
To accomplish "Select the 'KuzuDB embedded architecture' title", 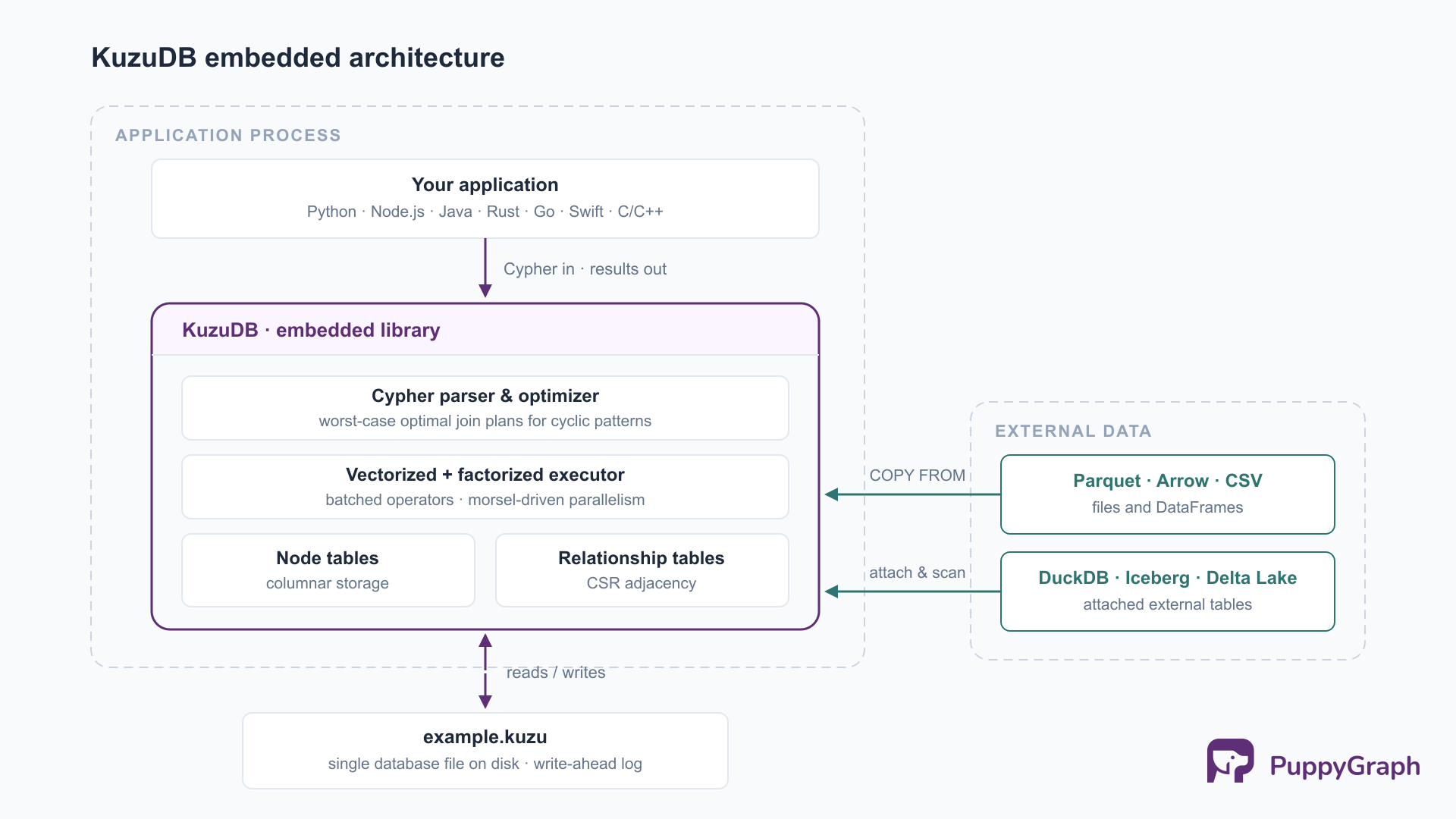I will (298, 58).
